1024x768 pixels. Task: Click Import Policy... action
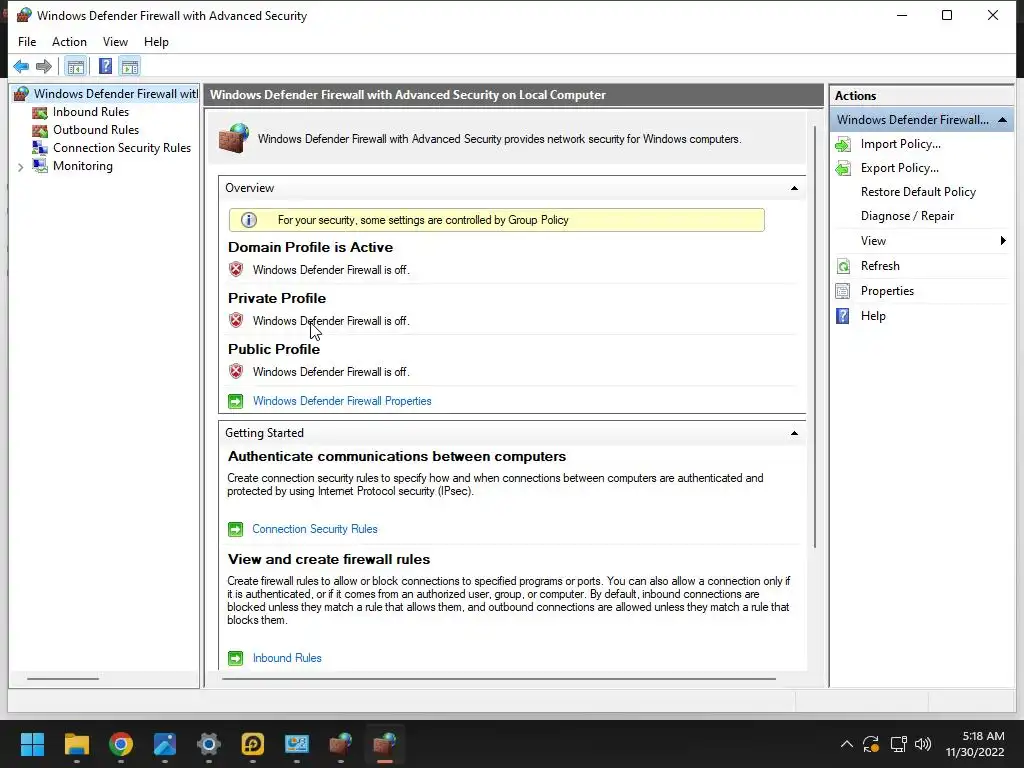[x=901, y=144]
